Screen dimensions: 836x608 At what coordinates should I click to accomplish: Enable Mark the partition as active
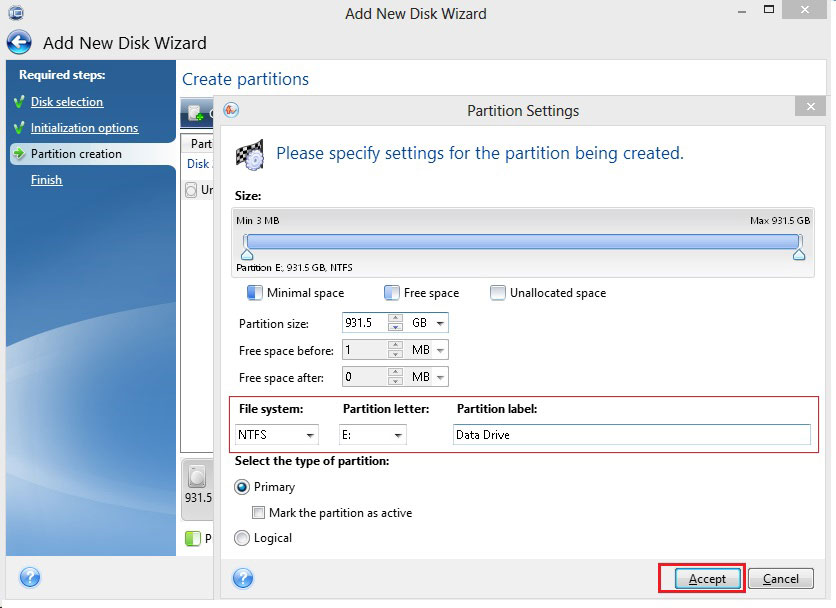click(x=259, y=513)
